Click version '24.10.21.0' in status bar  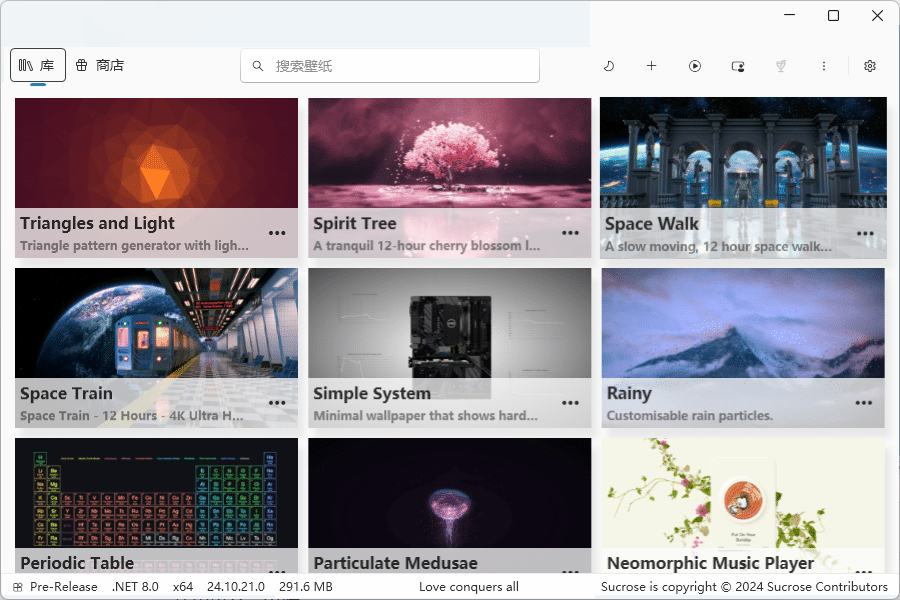pos(236,587)
